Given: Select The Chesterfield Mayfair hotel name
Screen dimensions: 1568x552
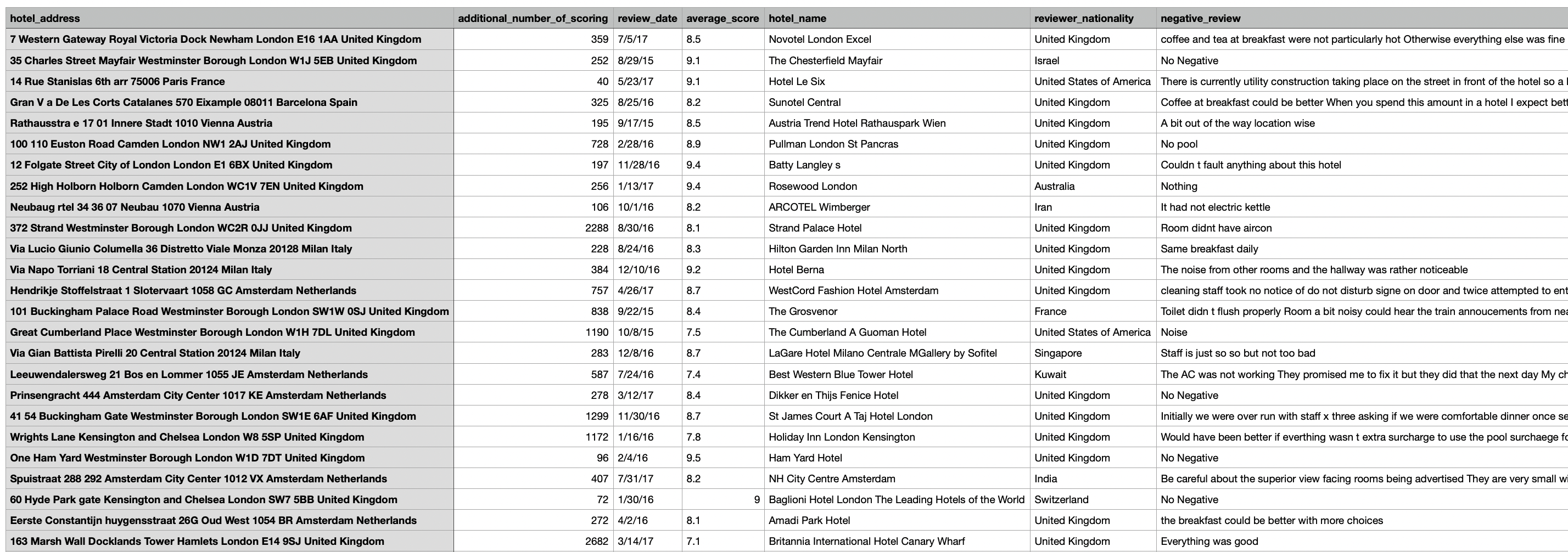Looking at the screenshot, I should [x=897, y=60].
